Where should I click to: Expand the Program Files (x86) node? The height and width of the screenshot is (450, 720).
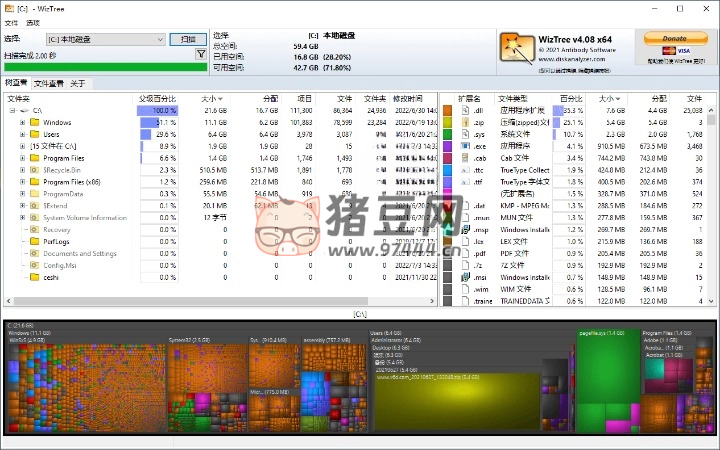(x=22, y=182)
